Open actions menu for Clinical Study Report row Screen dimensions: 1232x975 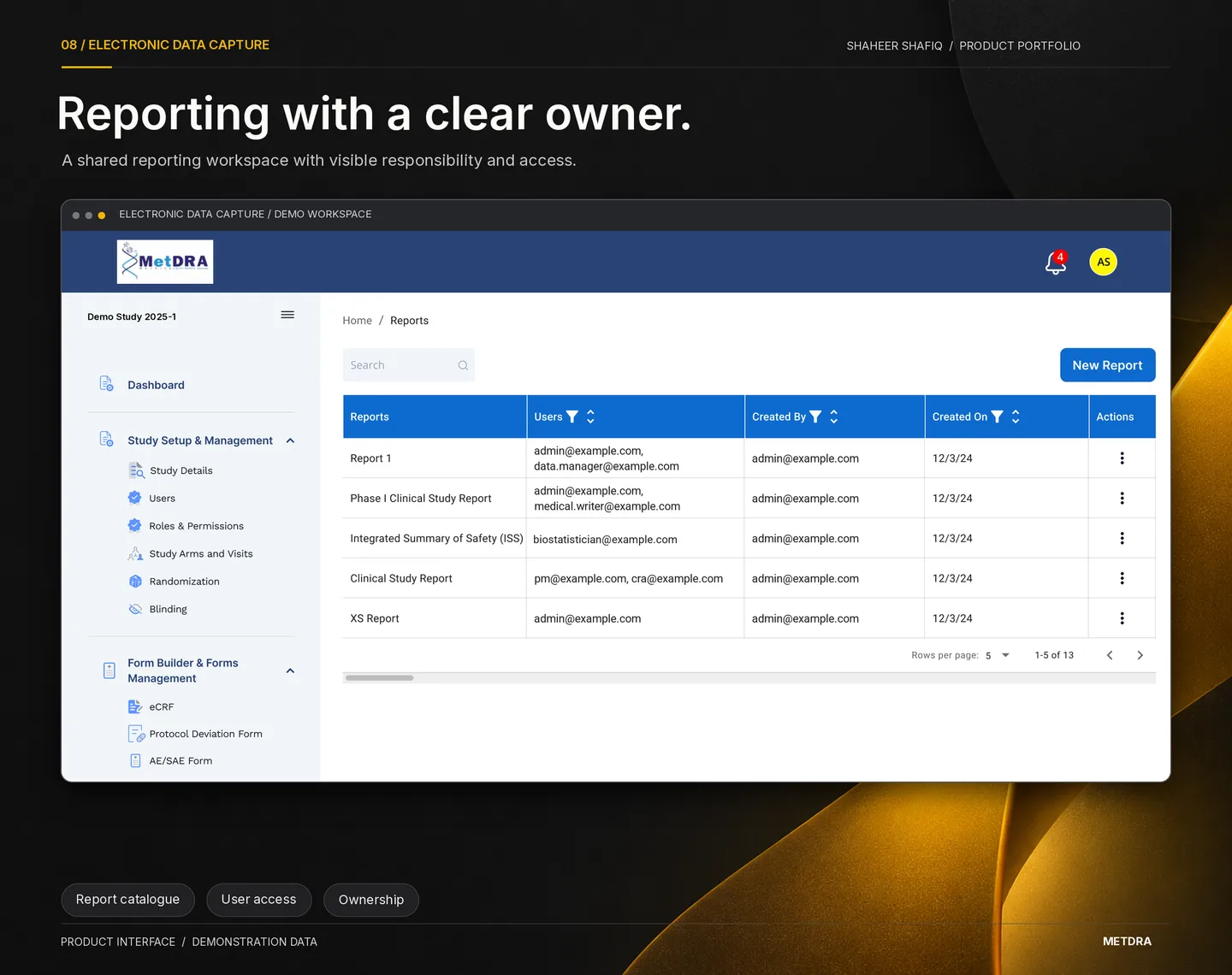[x=1122, y=578]
